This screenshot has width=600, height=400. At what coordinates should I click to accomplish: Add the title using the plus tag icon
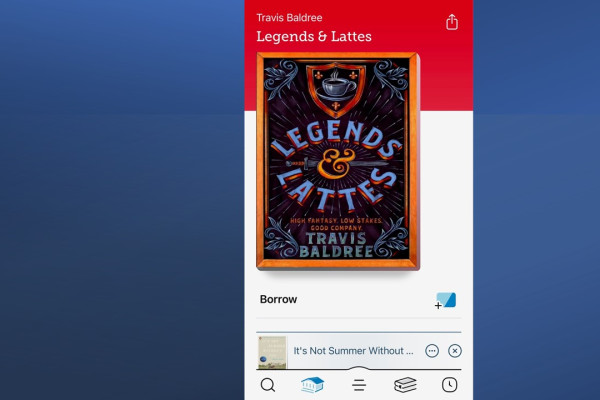[446, 301]
